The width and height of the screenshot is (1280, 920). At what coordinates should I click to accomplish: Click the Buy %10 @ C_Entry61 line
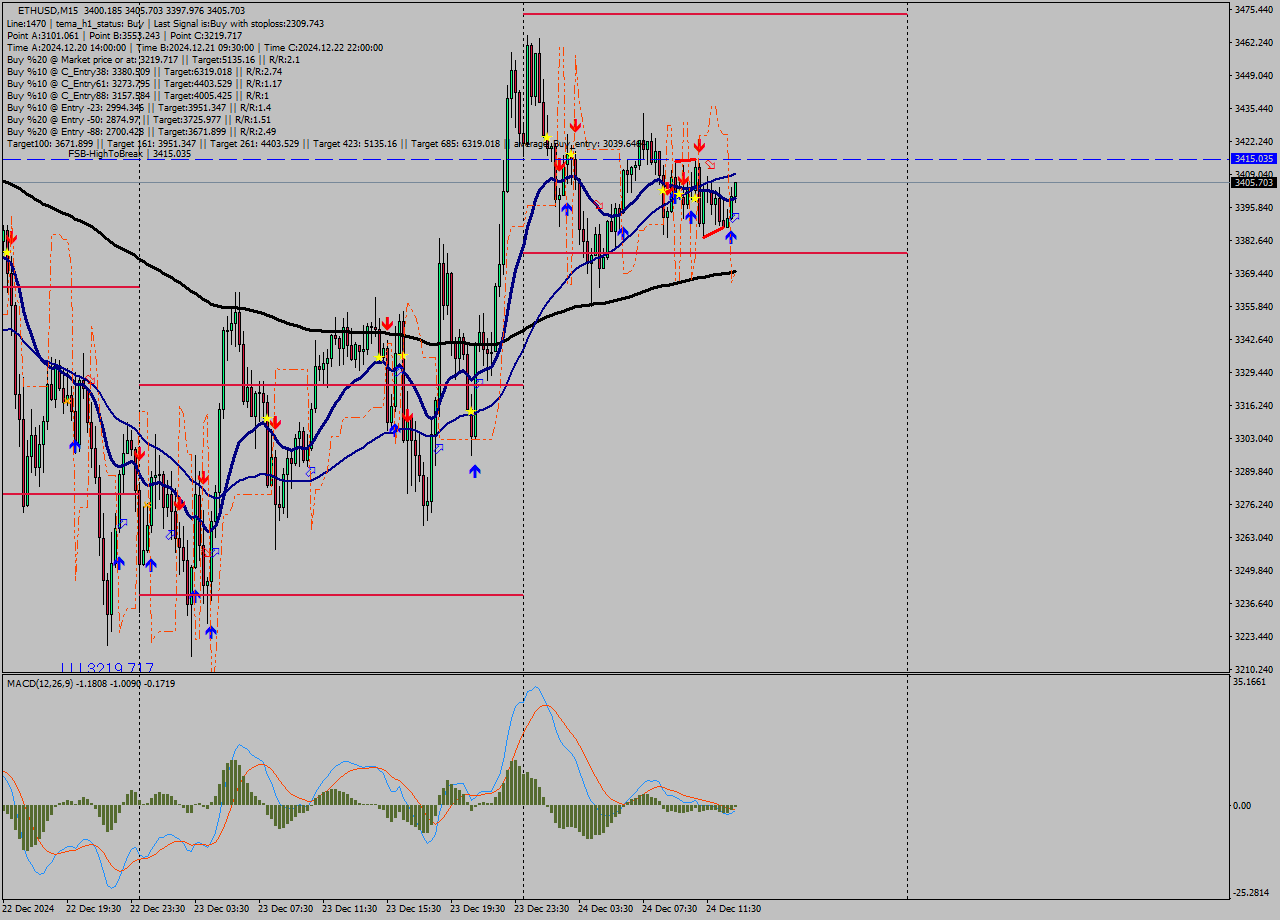[x=144, y=83]
